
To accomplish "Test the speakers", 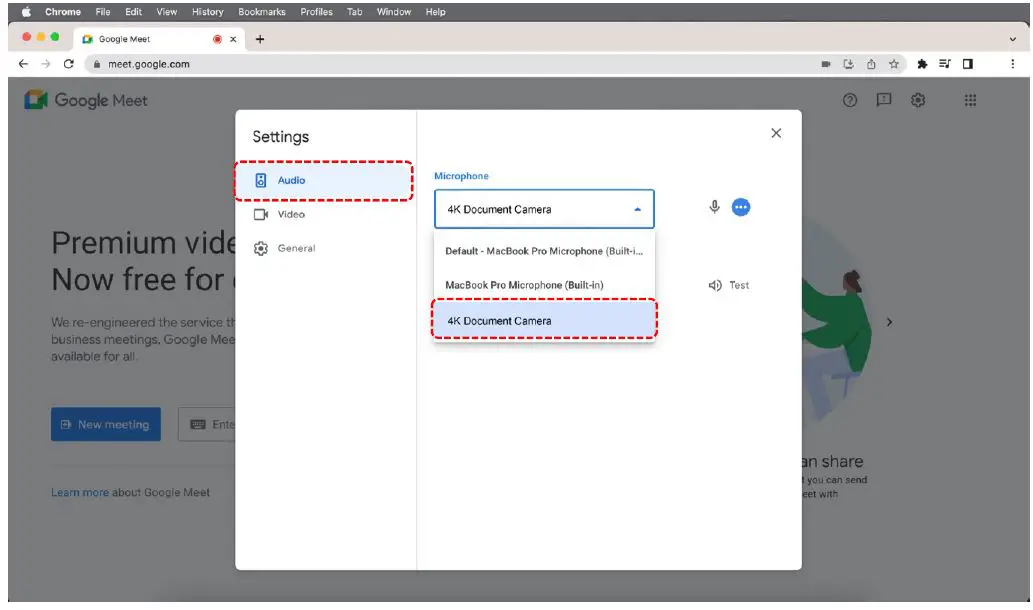I will point(729,285).
